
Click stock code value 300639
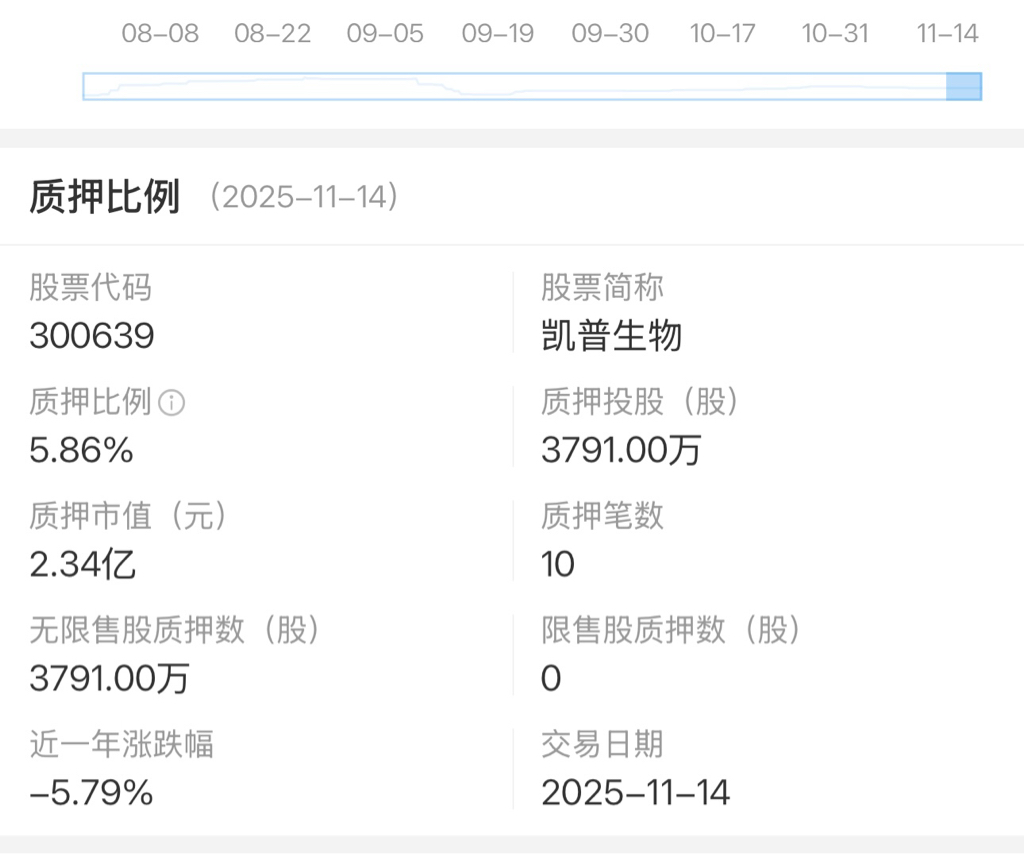[x=92, y=336]
